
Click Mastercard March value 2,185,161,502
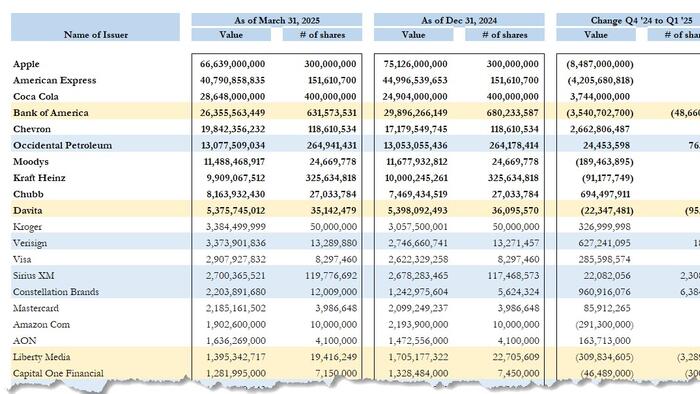tap(236, 308)
